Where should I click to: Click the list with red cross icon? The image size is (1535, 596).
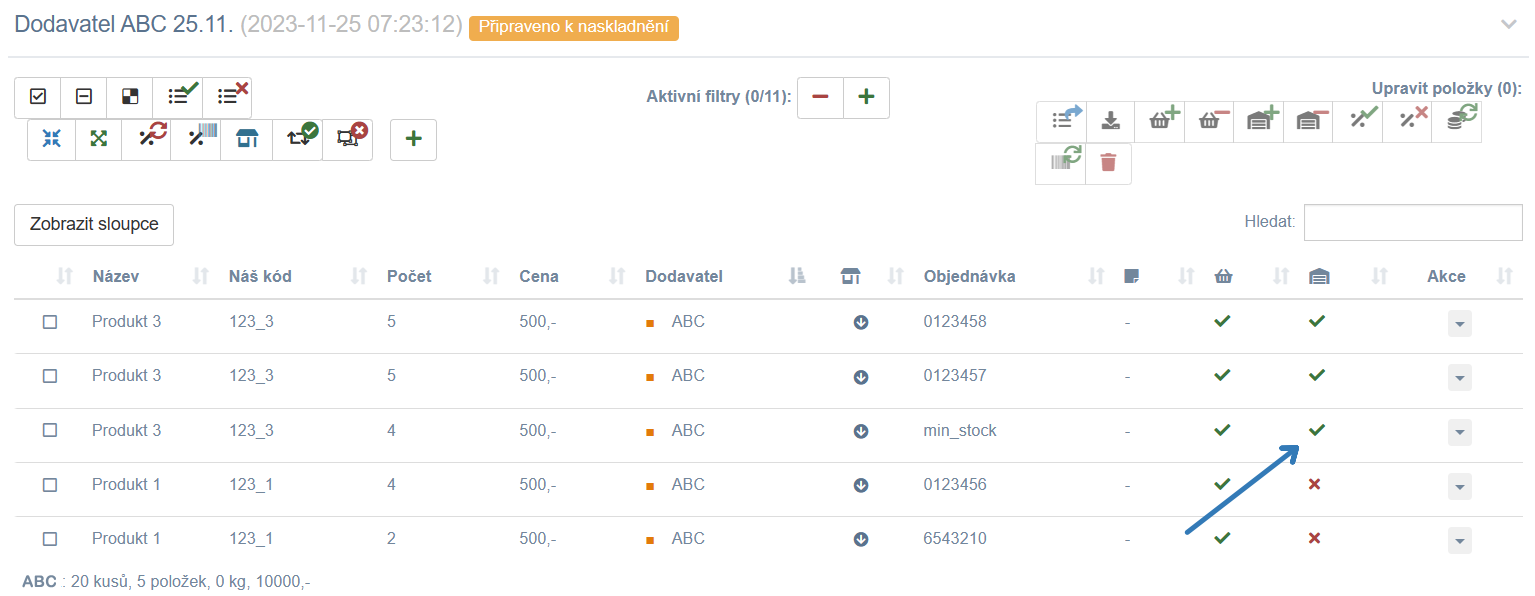point(229,97)
